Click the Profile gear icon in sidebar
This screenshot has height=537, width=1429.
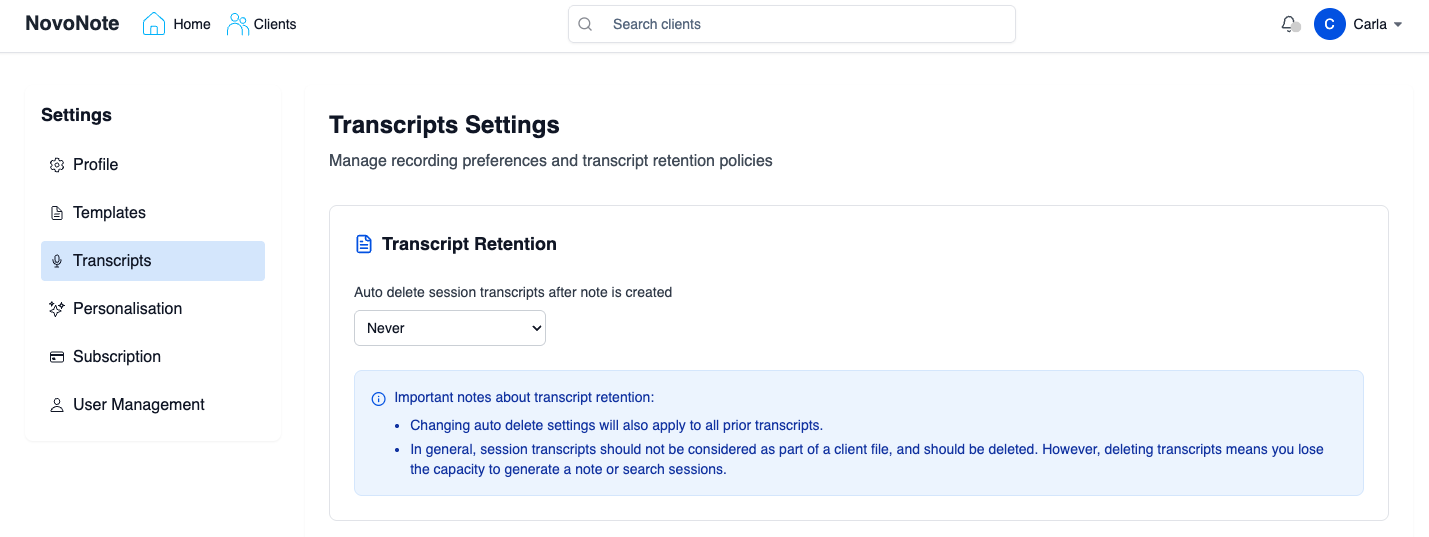57,165
